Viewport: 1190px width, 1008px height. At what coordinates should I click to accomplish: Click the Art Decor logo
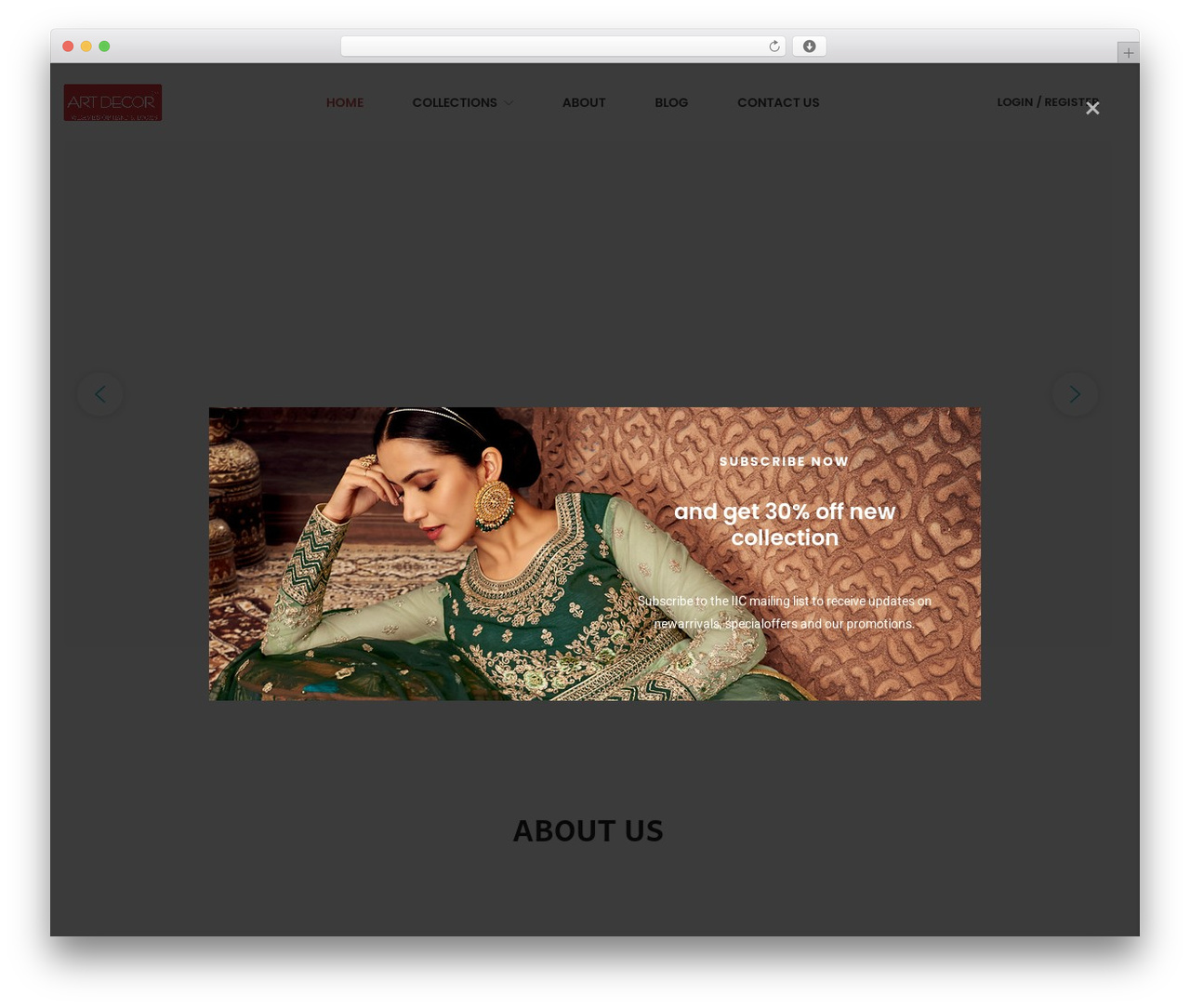(112, 102)
